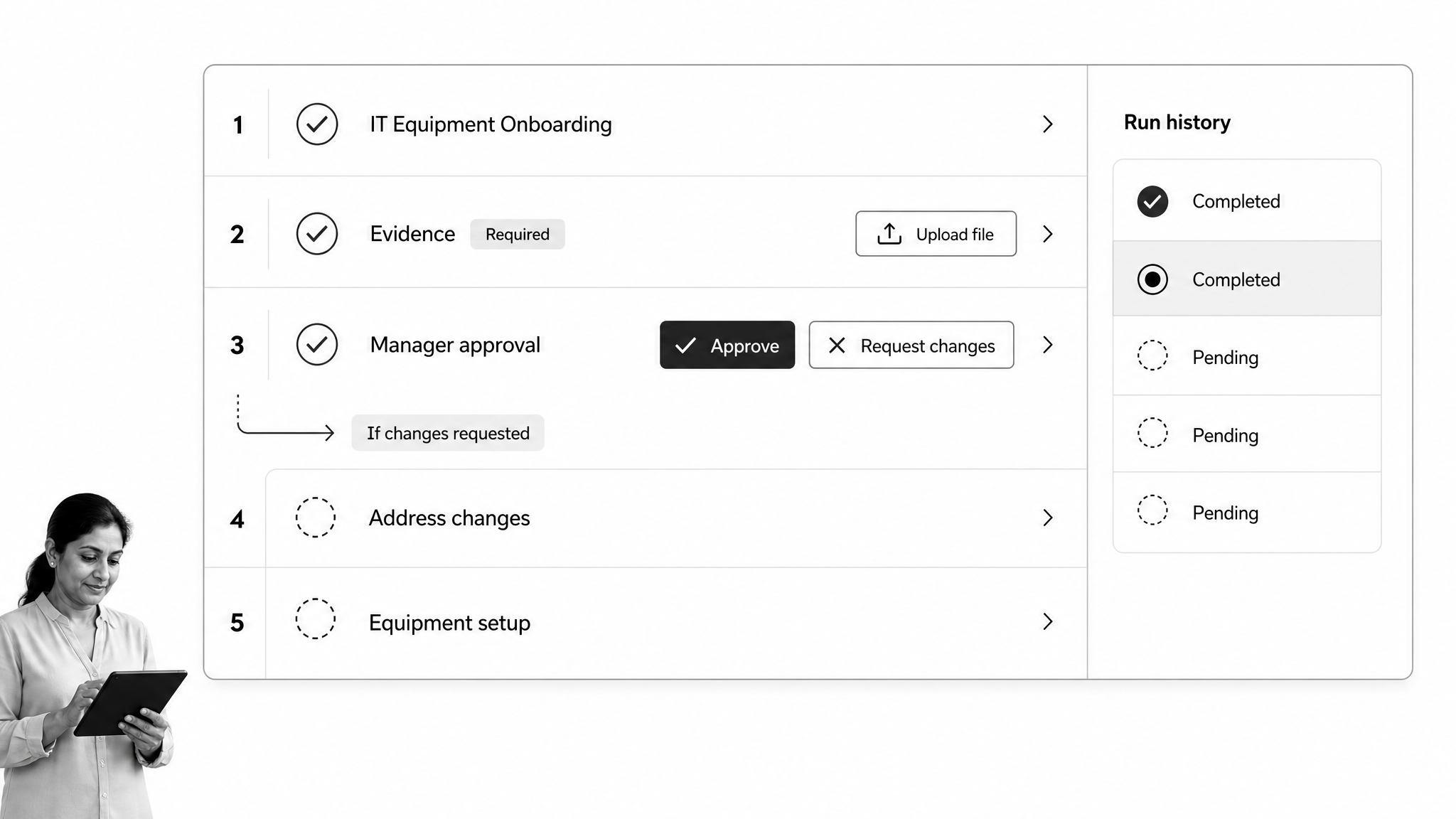The width and height of the screenshot is (1456, 819).
Task: Click the Evidence step title
Action: tap(412, 234)
